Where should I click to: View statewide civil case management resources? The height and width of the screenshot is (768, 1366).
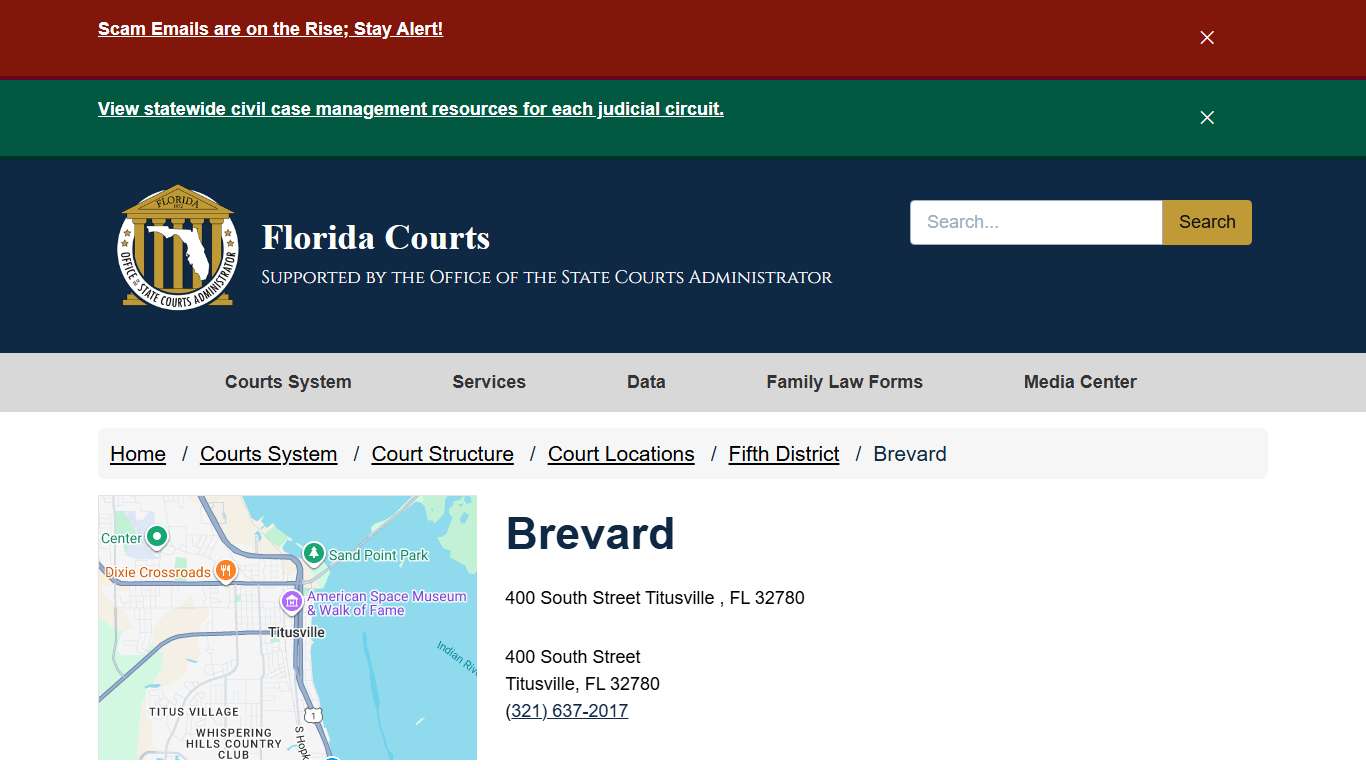410,108
